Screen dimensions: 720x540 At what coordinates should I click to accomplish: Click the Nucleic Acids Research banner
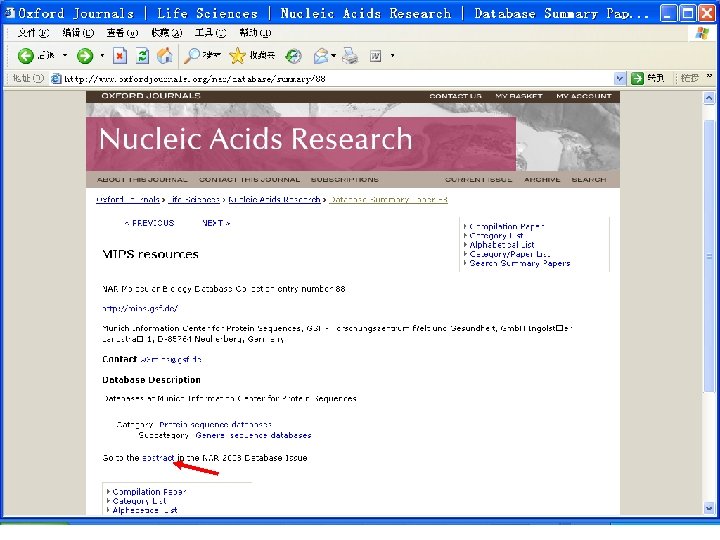point(301,144)
